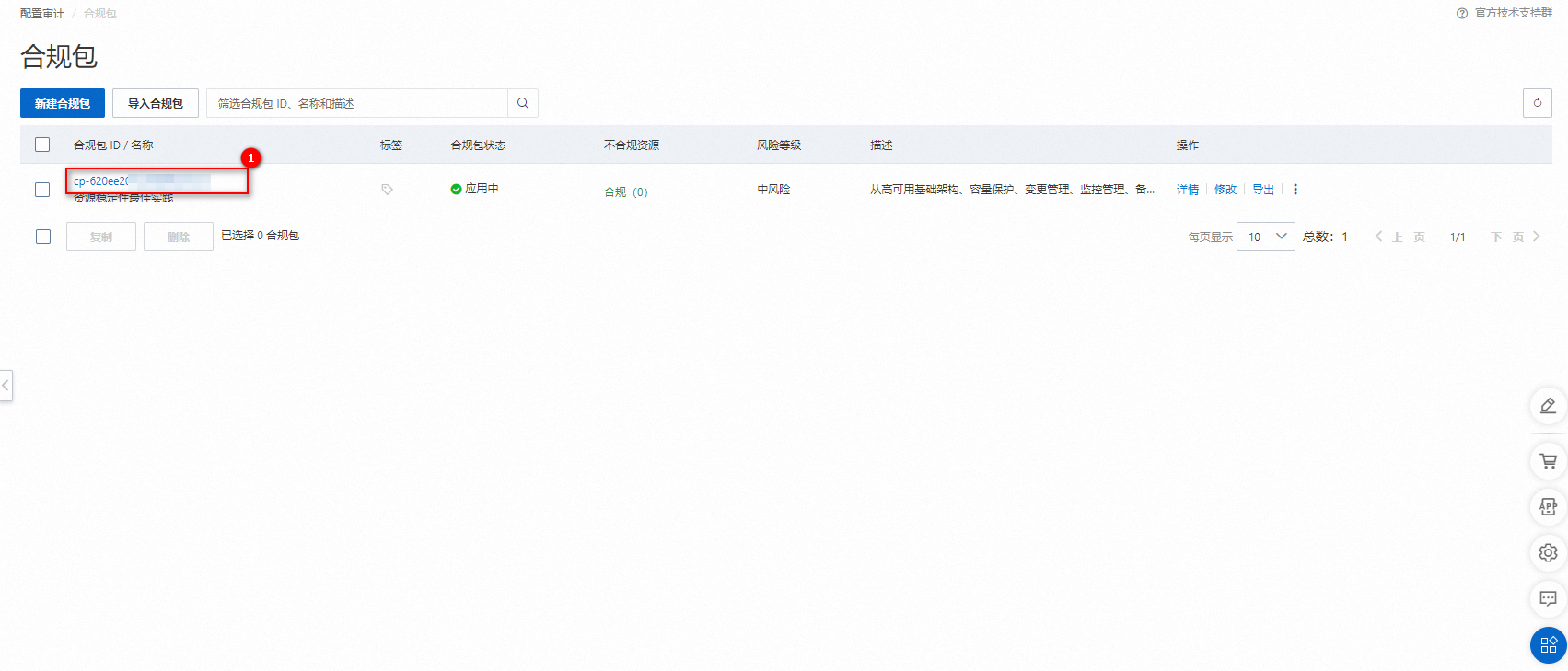Click the 导入合规包 button
Screen dimensions: 1568x671
pyautogui.click(x=156, y=103)
